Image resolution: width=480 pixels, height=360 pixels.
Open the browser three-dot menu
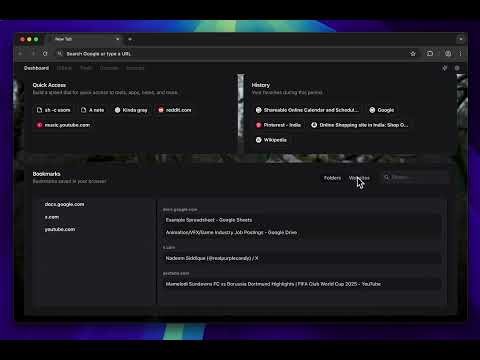tap(460, 54)
